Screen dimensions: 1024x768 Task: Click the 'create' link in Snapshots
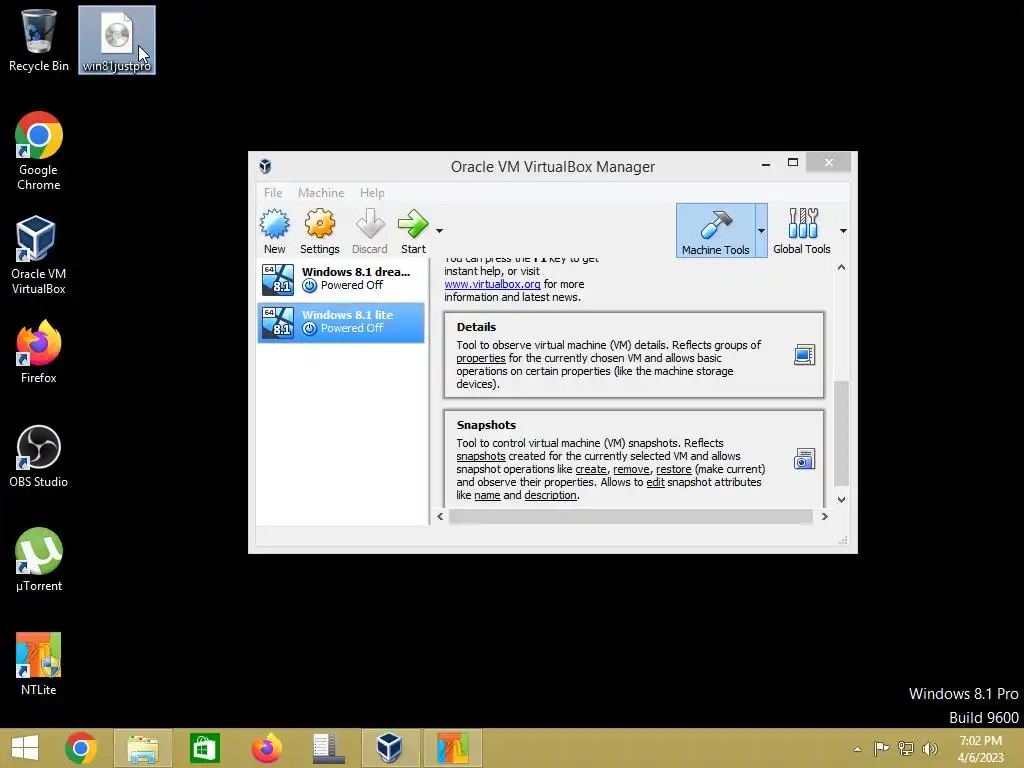[x=591, y=469]
